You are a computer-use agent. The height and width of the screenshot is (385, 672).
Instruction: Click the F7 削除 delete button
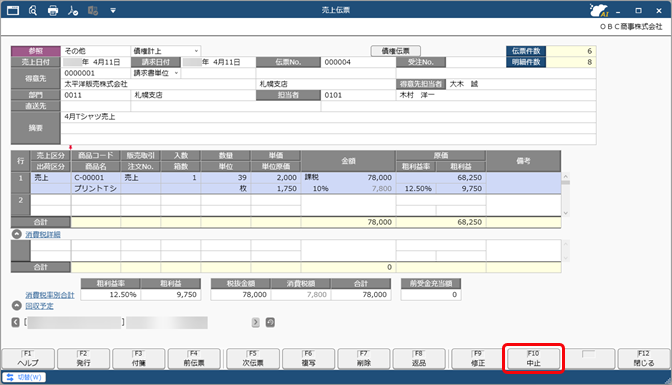pos(364,358)
